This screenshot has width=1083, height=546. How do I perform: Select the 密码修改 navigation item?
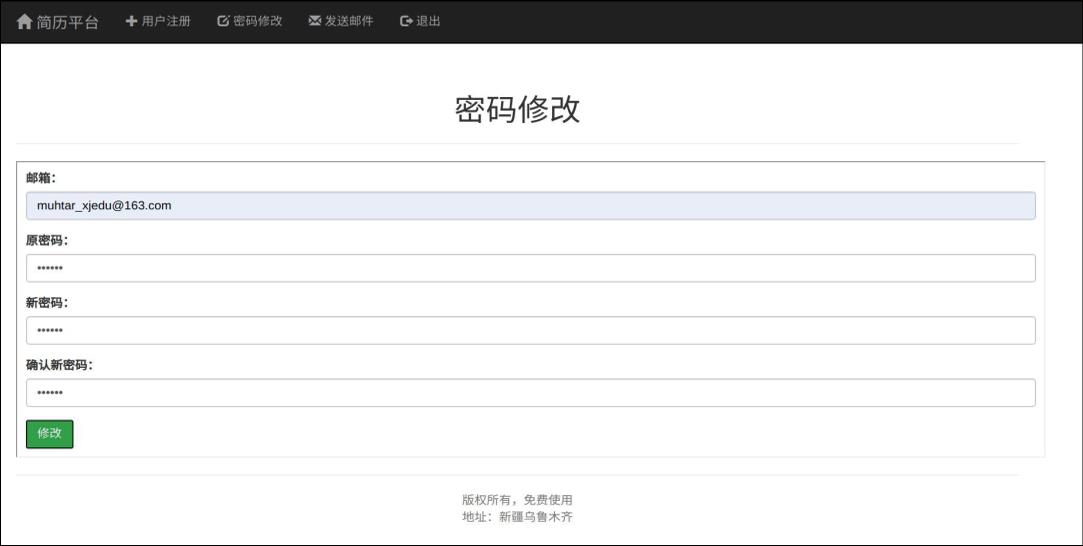click(x=258, y=21)
